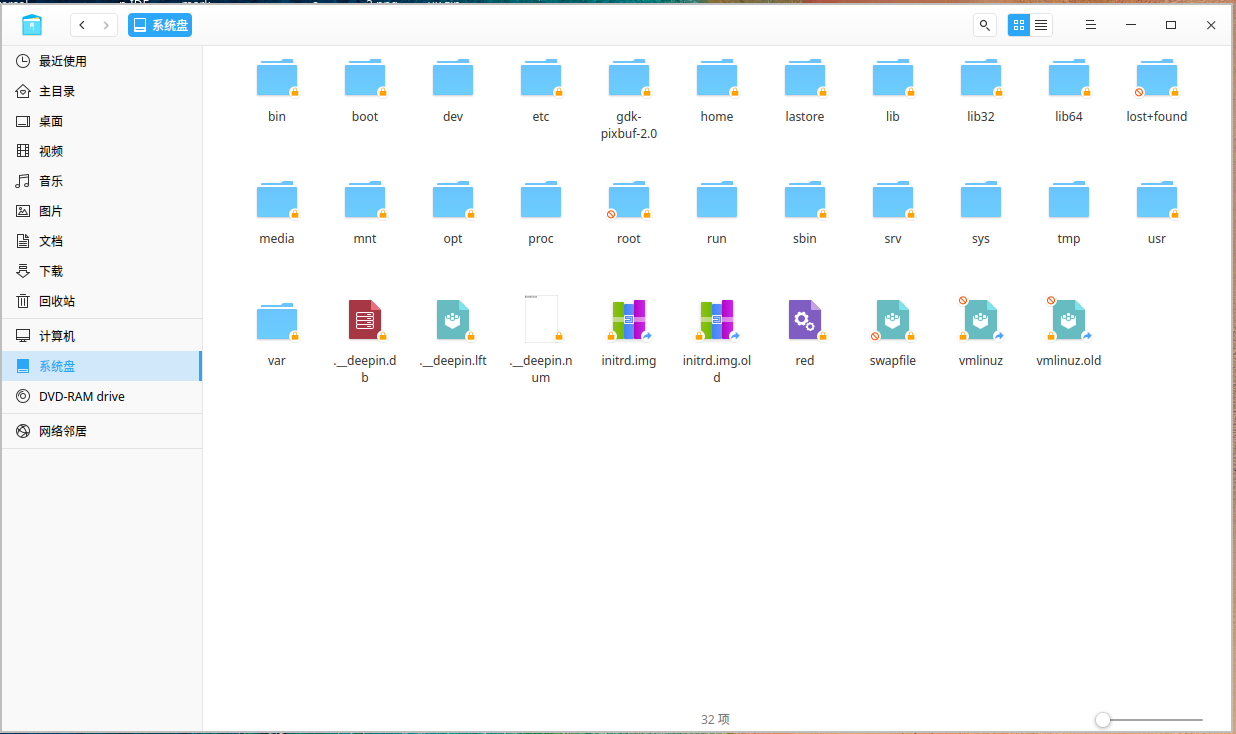Click the vmlinuz file
1236x734 pixels.
[x=981, y=320]
